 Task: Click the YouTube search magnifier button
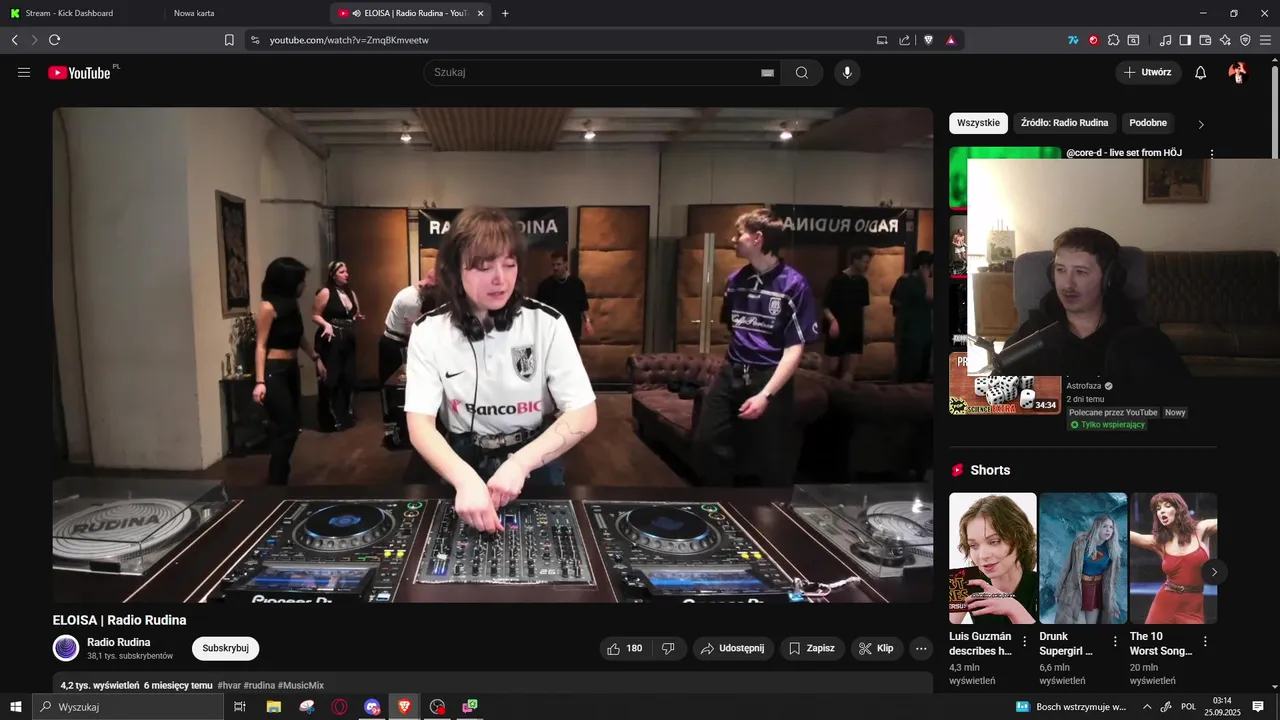pos(802,72)
